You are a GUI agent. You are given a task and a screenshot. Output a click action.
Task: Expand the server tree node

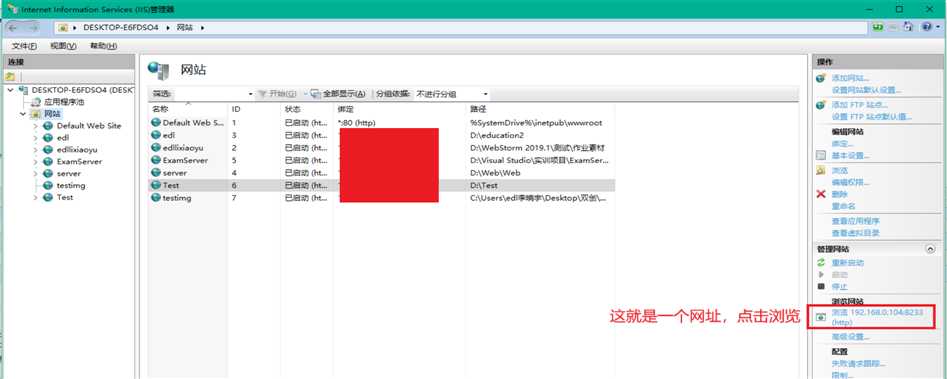click(36, 174)
